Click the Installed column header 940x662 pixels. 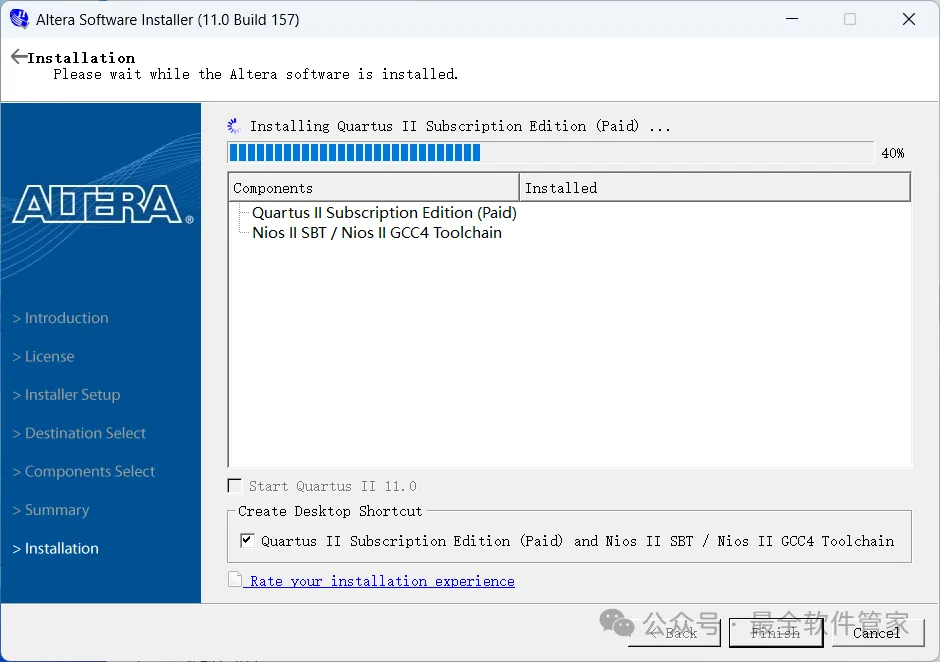pyautogui.click(x=715, y=188)
